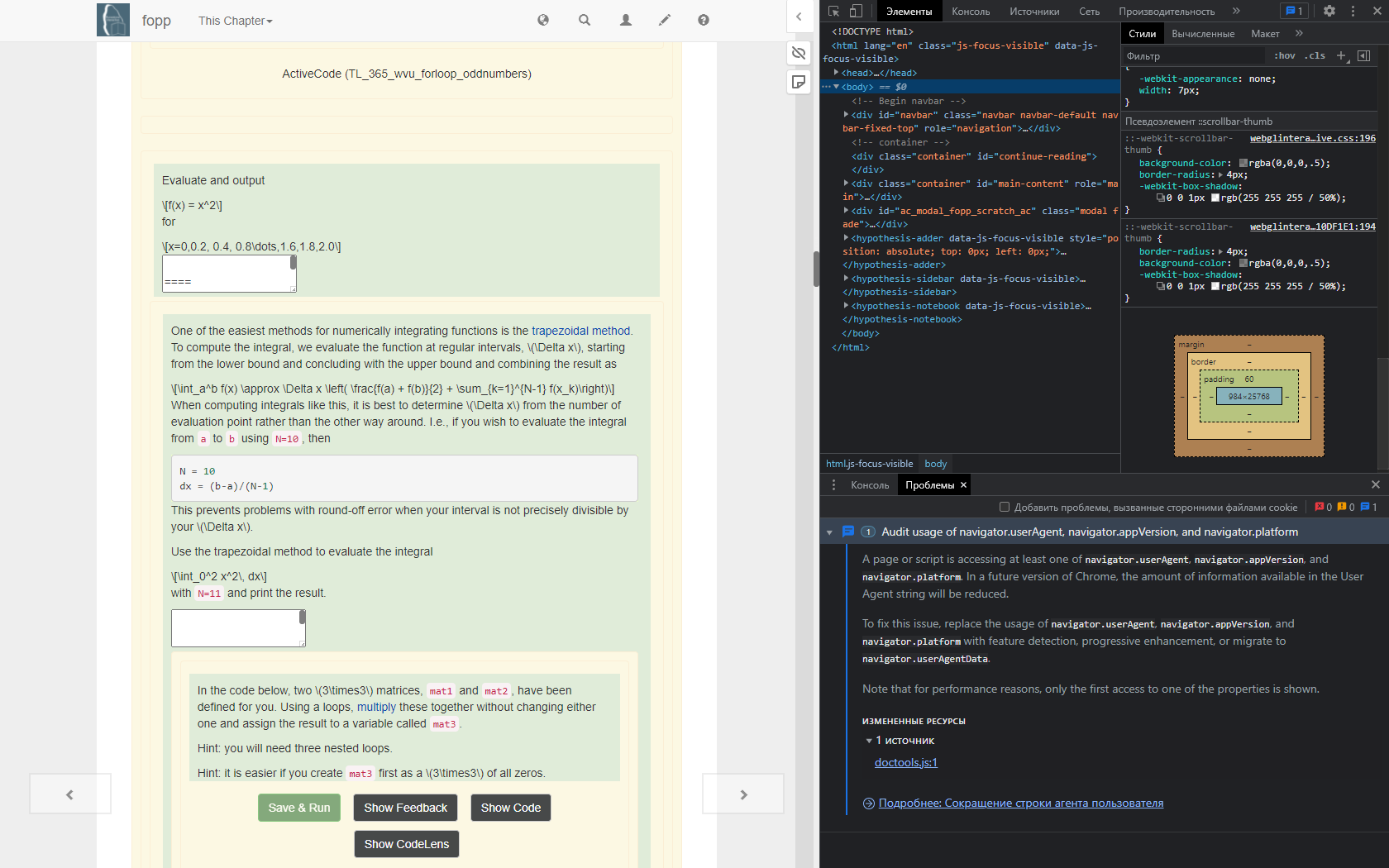
Task: Enable the third-party cookie issues checkbox
Action: point(1003,507)
